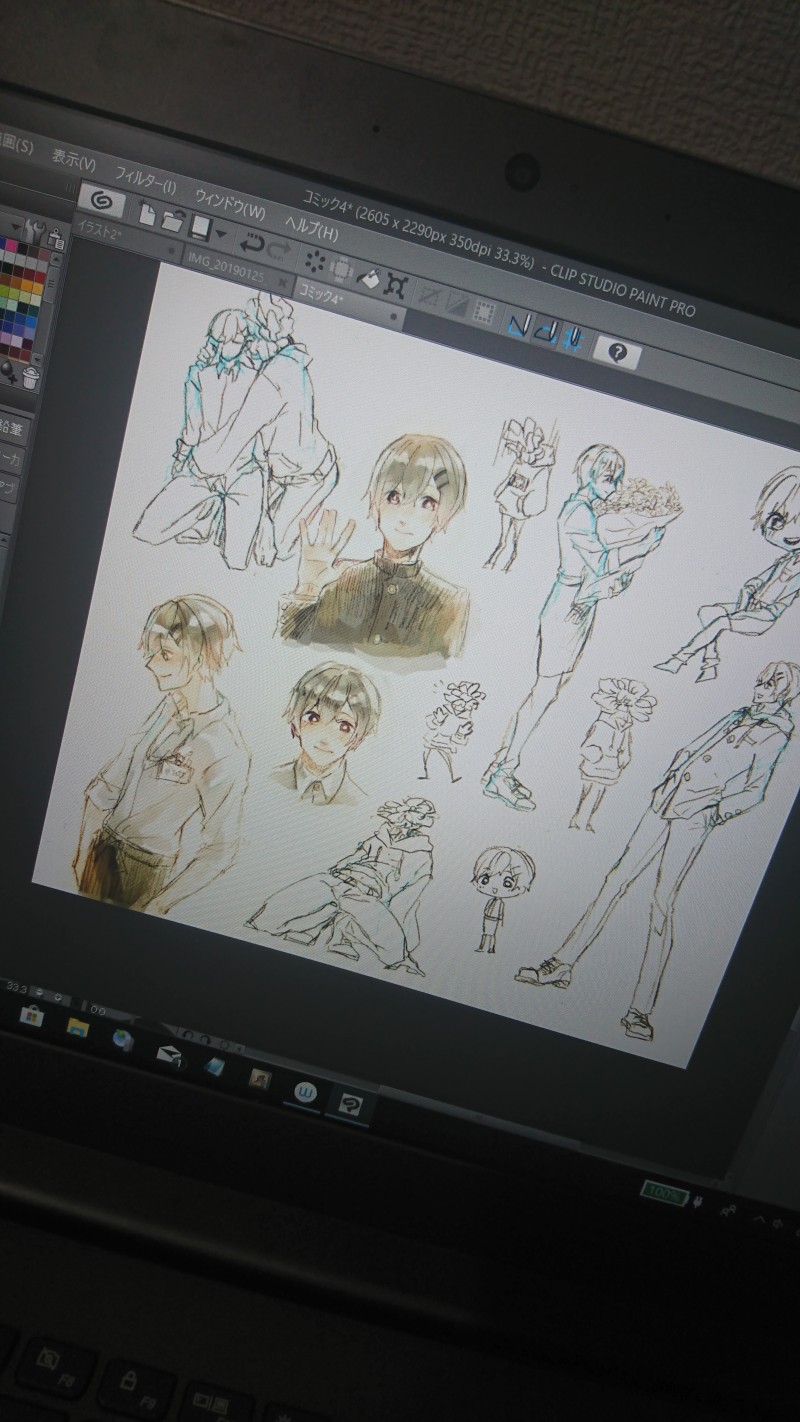This screenshot has height=1422, width=800.
Task: Undo the last action
Action: (250, 243)
